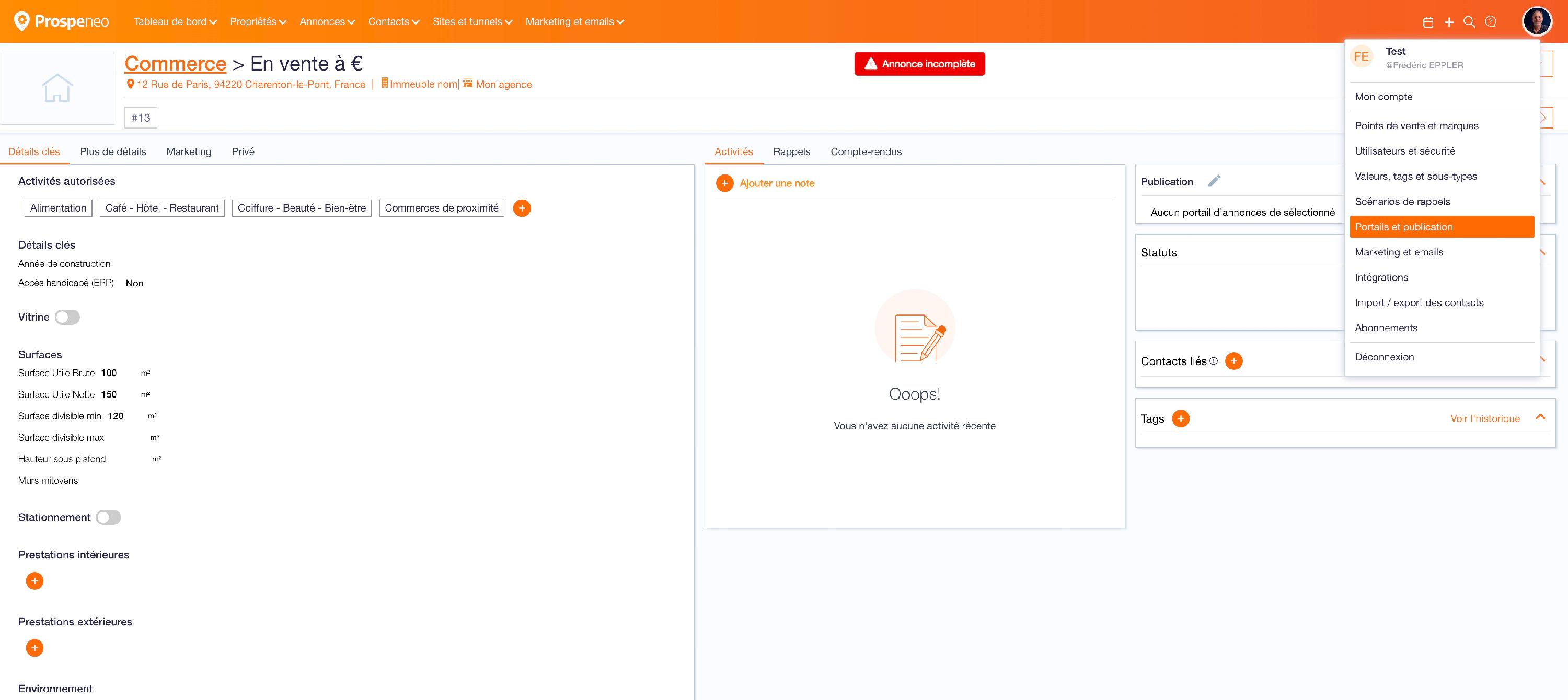This screenshot has width=1568, height=700.
Task: Edit Publication with the pencil icon
Action: click(x=1214, y=181)
